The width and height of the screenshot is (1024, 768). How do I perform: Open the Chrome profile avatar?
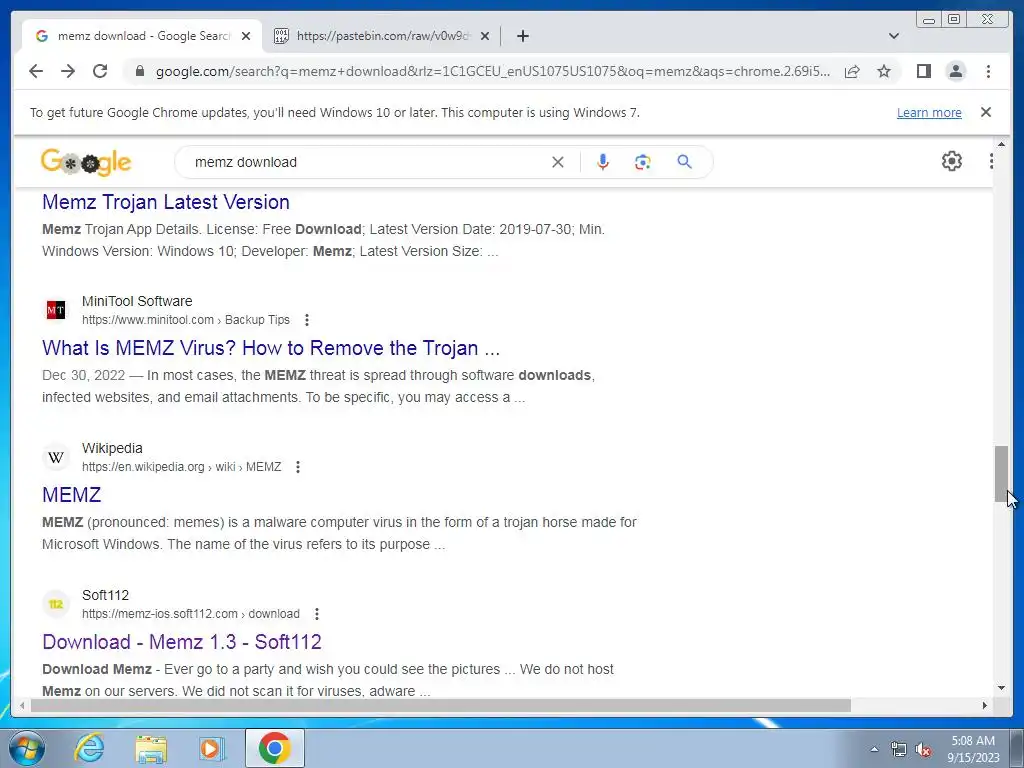[x=955, y=71]
